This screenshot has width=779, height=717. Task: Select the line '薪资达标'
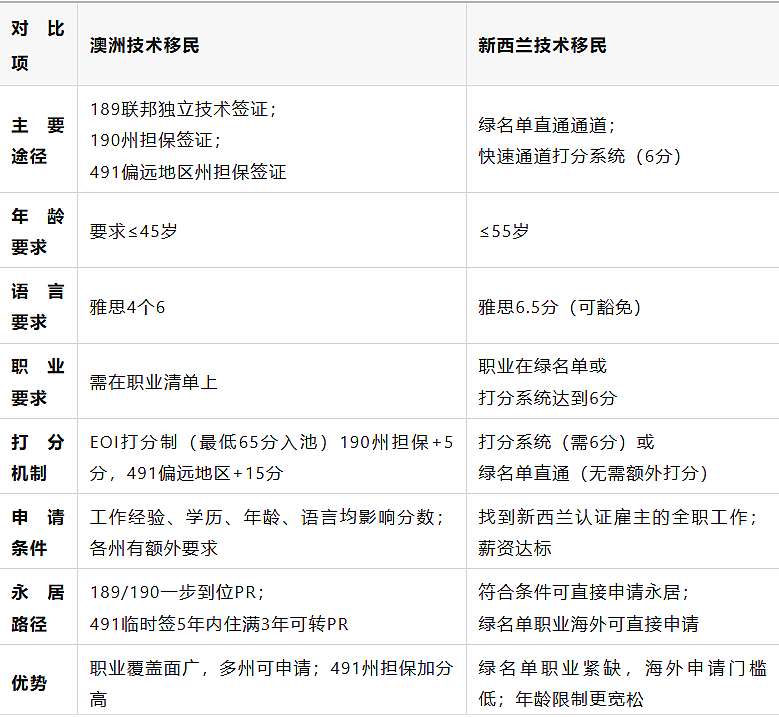point(515,548)
